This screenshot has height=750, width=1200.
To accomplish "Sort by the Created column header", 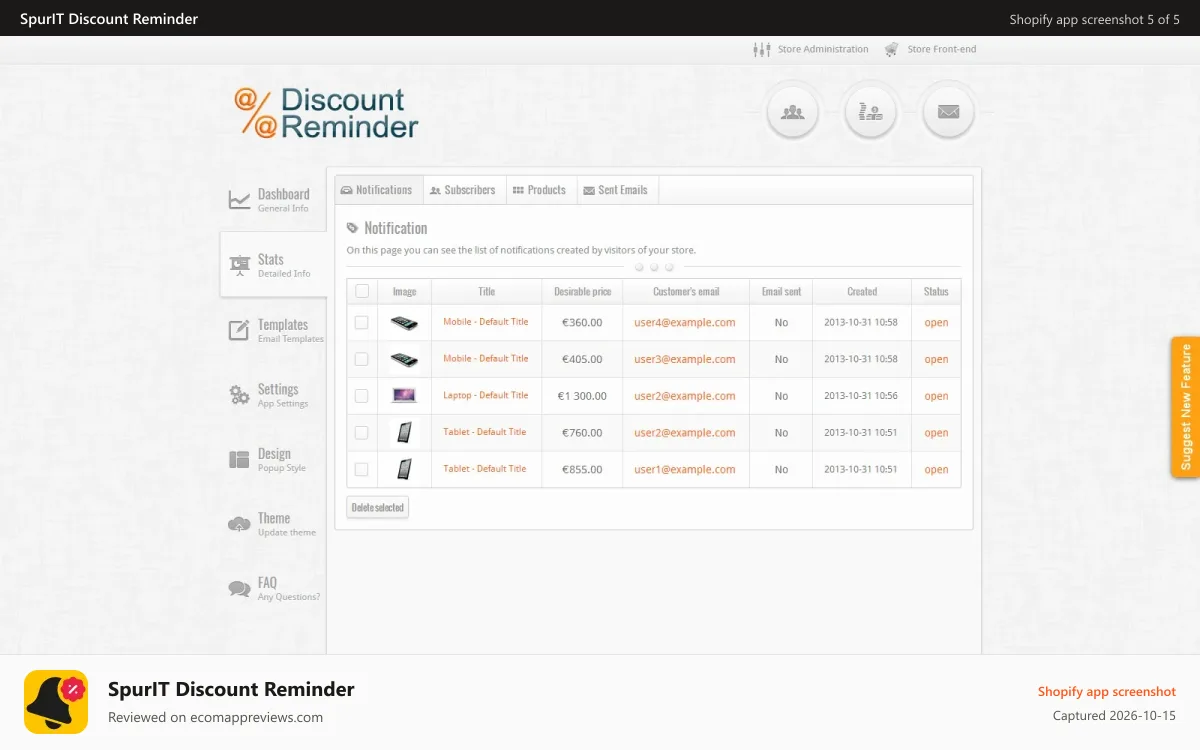I will (x=862, y=291).
